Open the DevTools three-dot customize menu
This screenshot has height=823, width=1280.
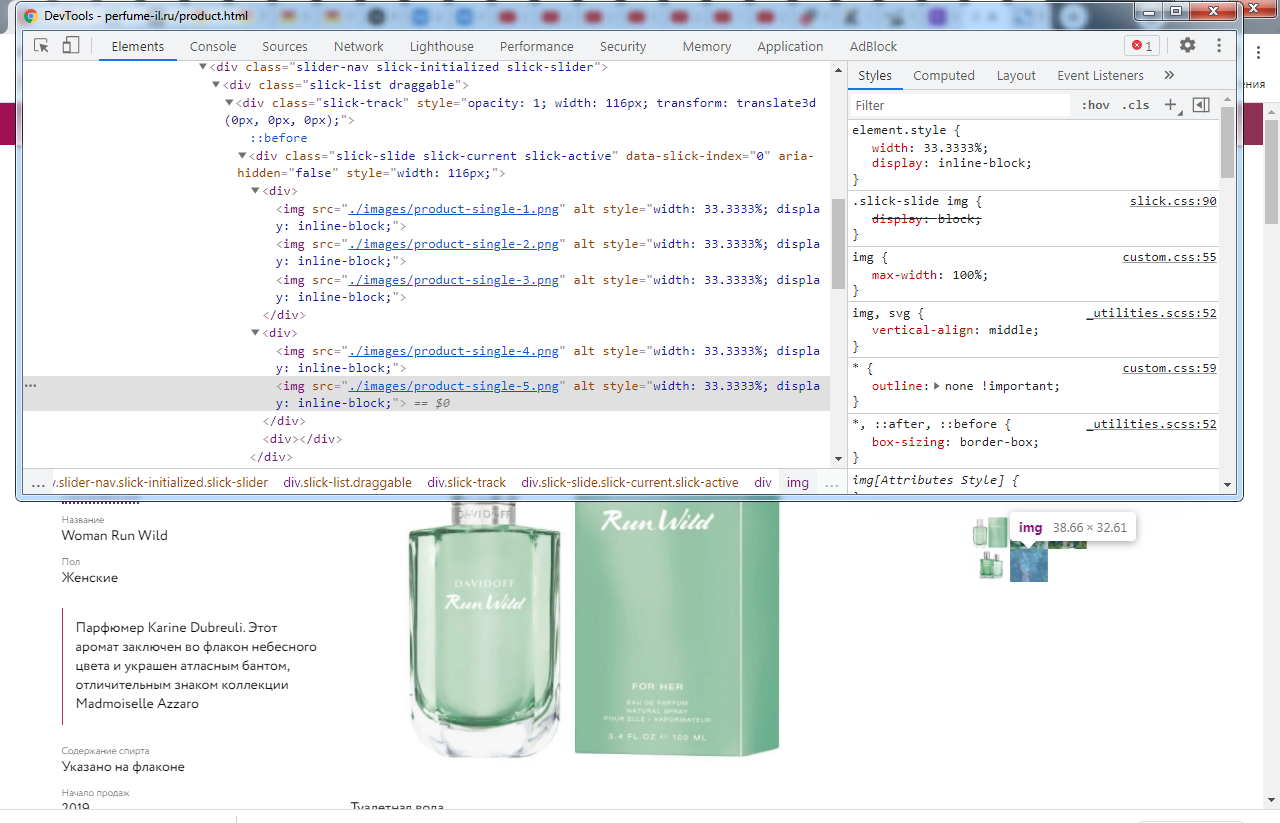1219,45
